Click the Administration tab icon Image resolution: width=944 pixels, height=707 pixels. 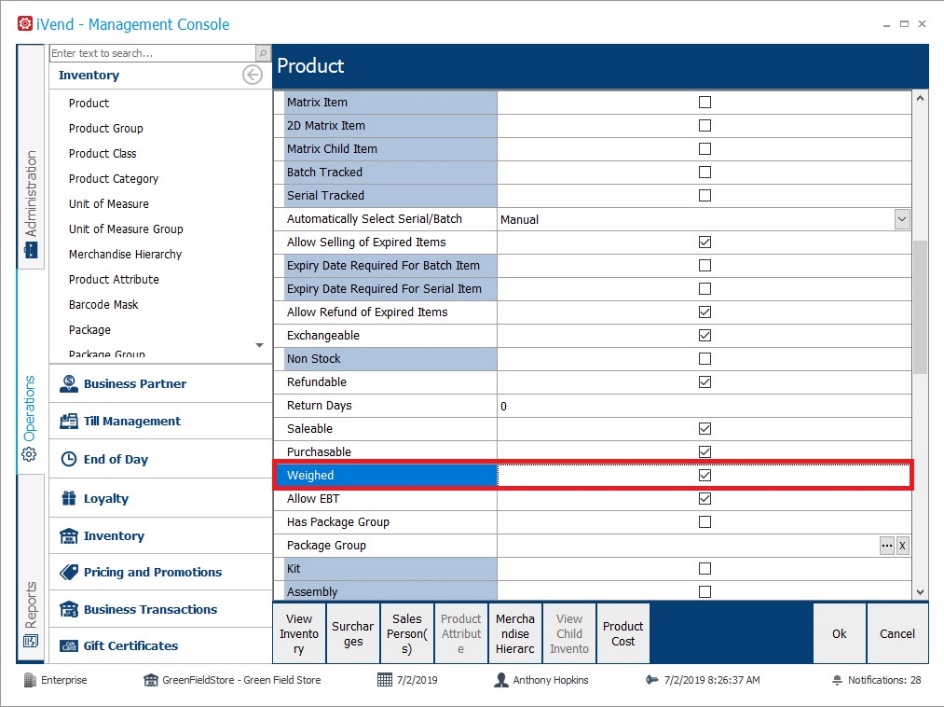(31, 250)
